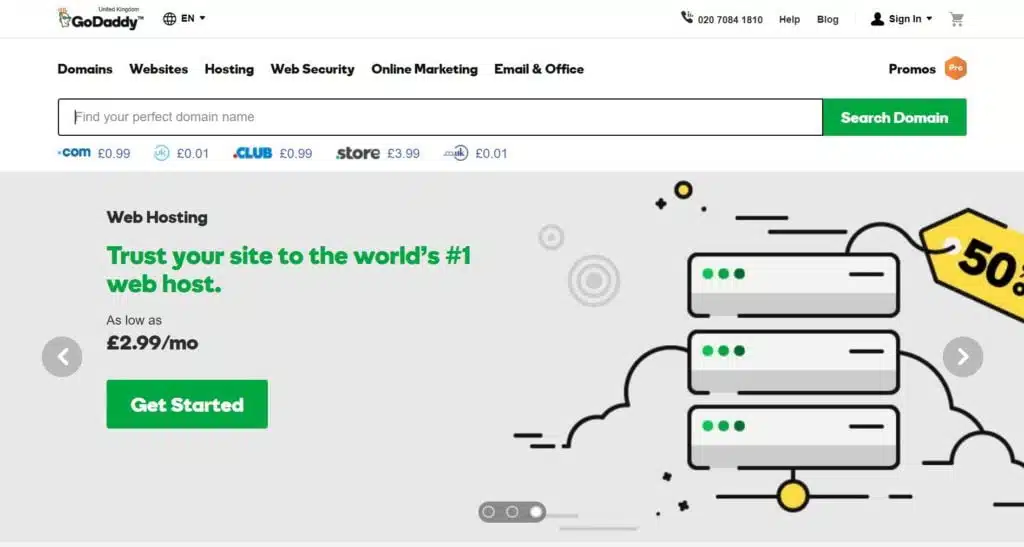Expand the EN language dropdown arrow

click(202, 18)
